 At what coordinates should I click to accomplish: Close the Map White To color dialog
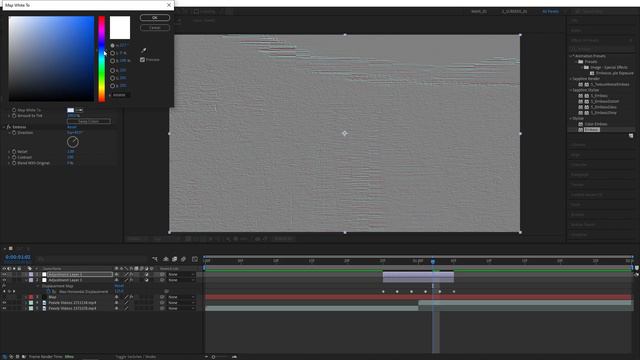(169, 5)
